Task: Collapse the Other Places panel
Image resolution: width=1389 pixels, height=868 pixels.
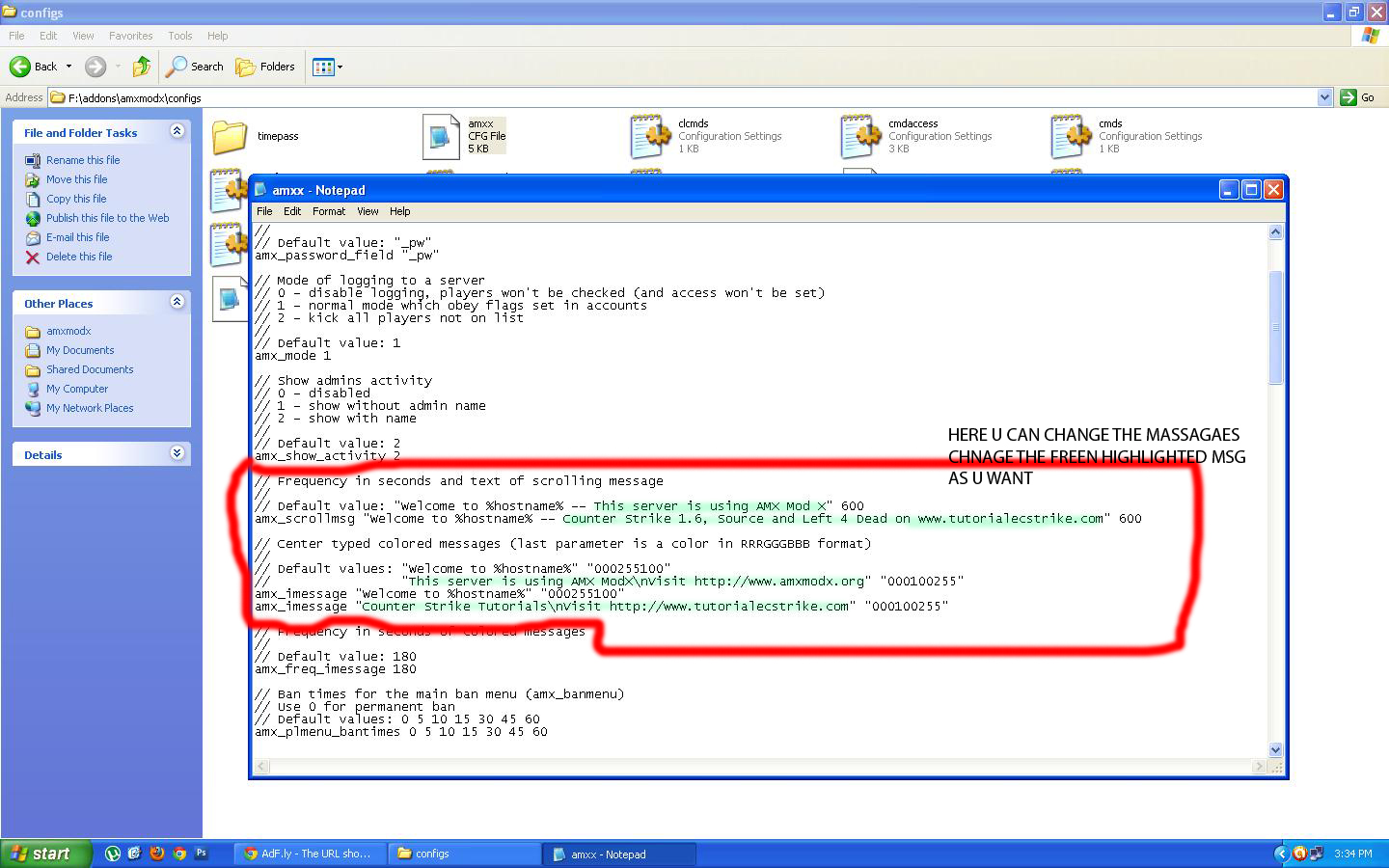Action: 177,302
